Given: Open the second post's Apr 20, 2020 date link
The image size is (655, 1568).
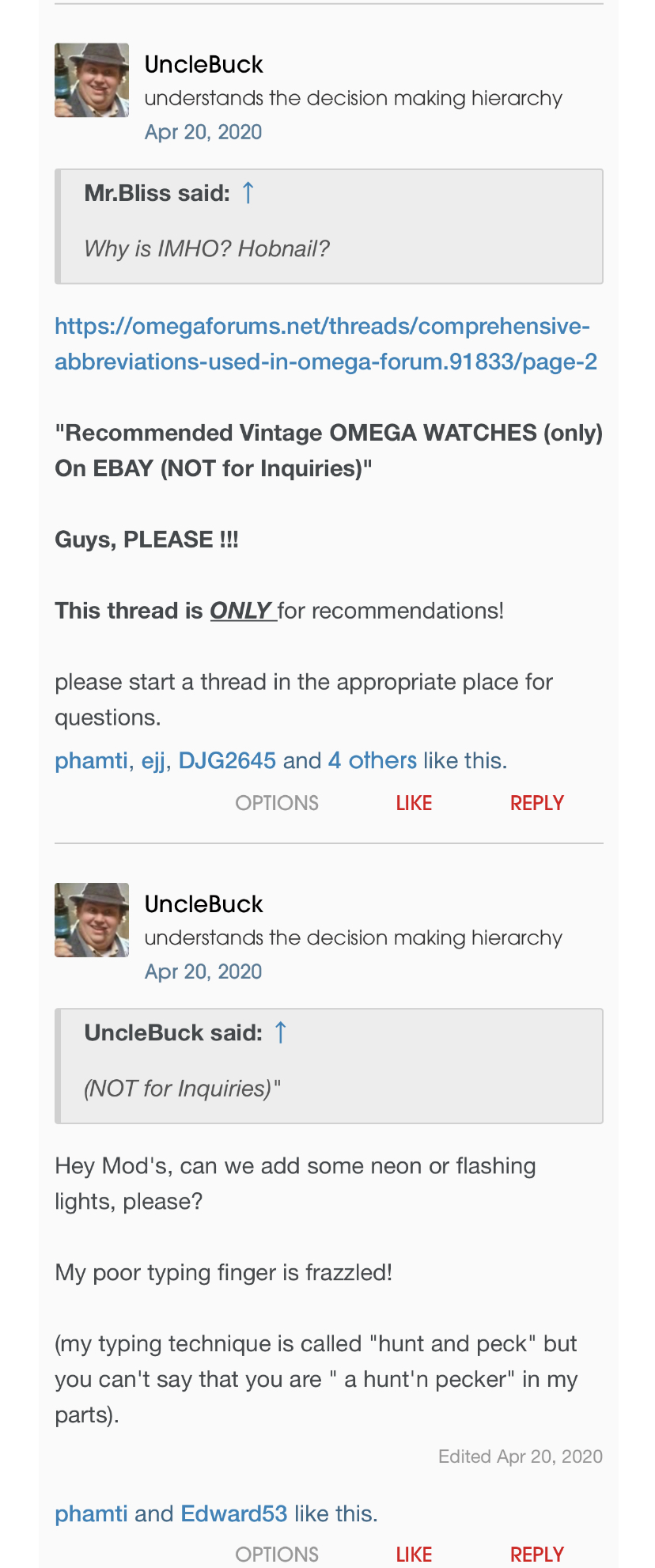Looking at the screenshot, I should [203, 971].
